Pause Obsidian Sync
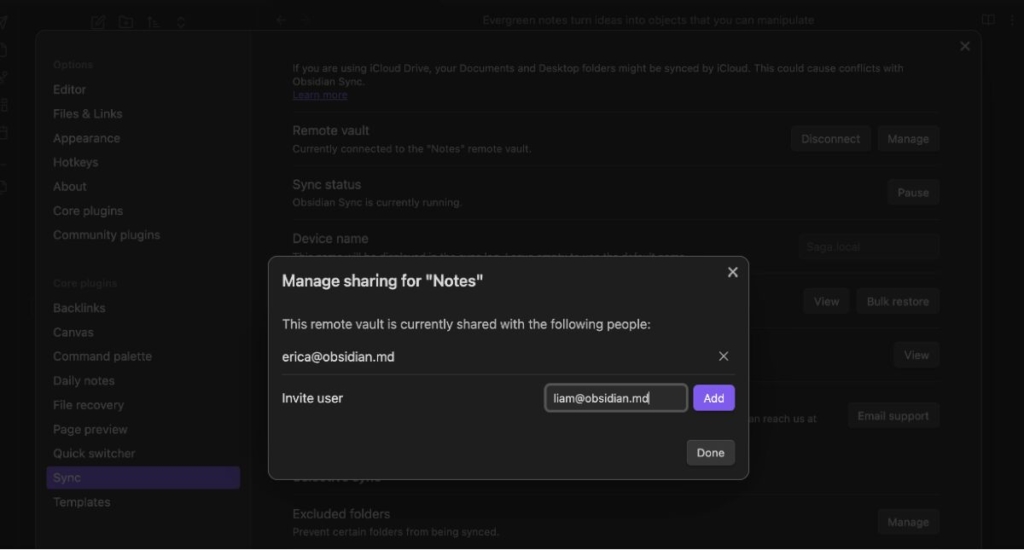 912,193
